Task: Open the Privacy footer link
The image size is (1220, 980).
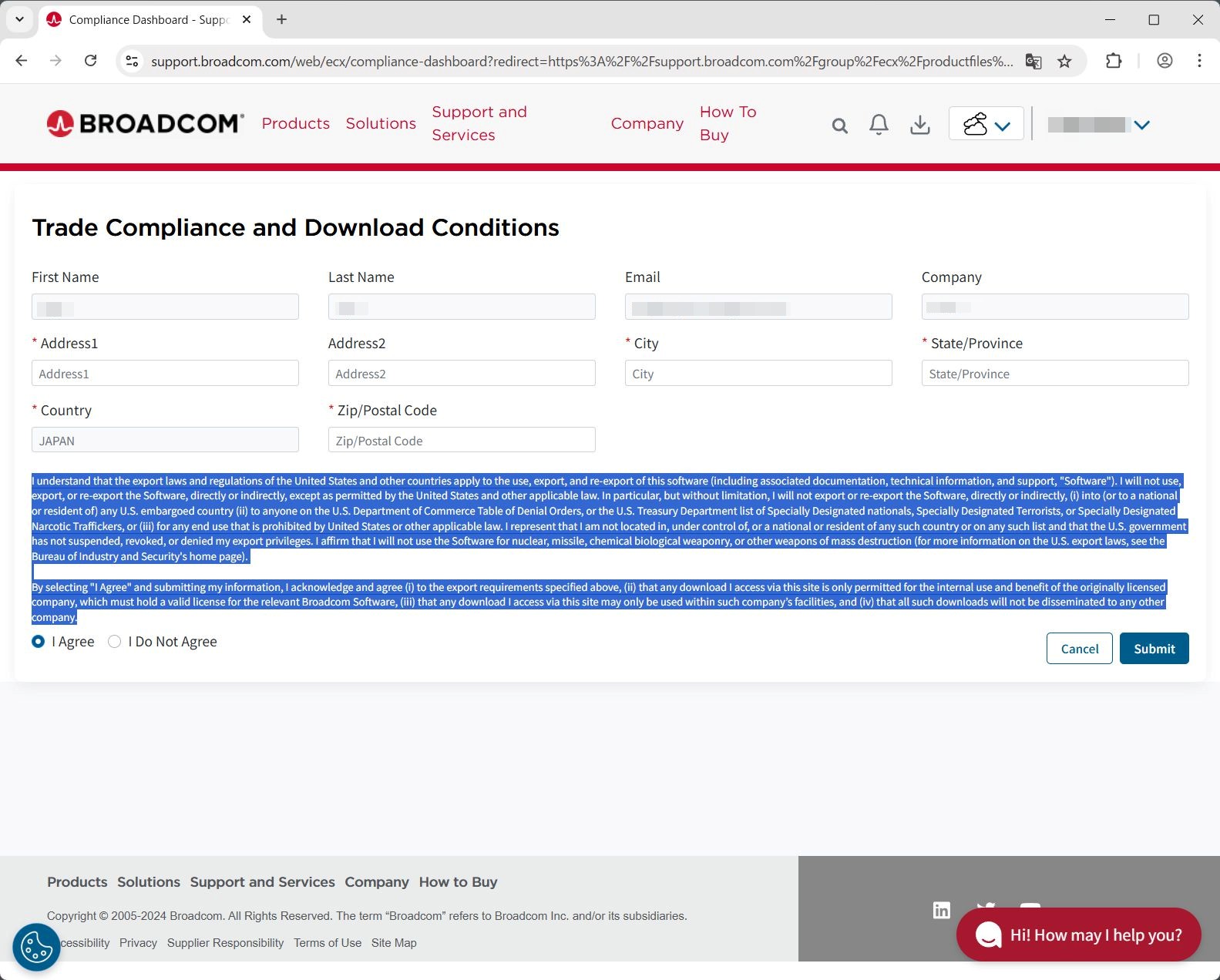Action: coord(138,943)
